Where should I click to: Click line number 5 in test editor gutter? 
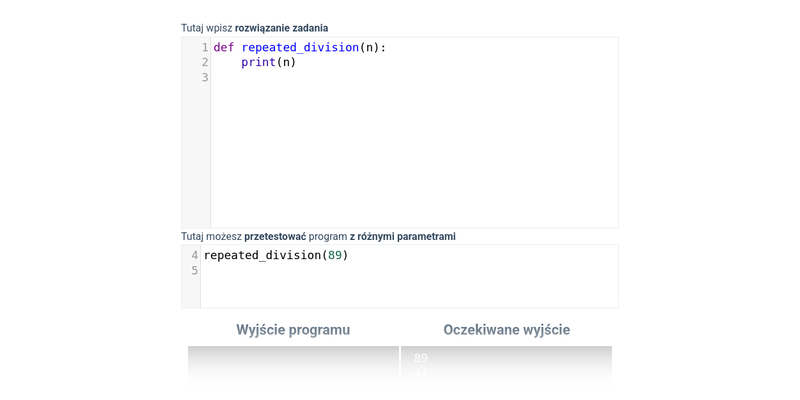pos(194,270)
